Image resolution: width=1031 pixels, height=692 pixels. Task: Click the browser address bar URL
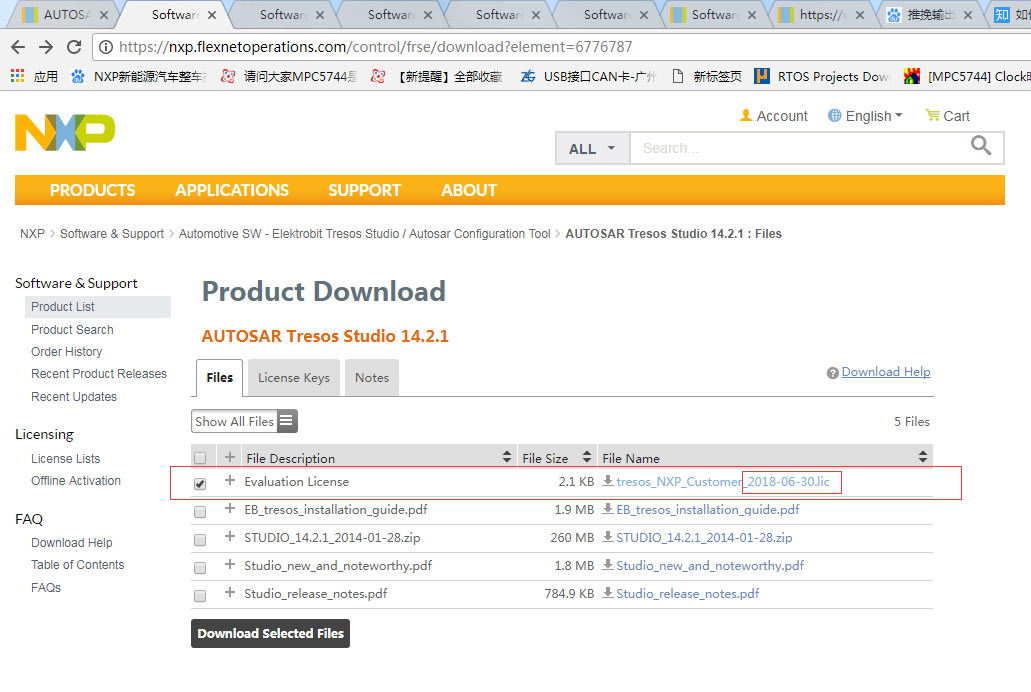click(x=375, y=47)
